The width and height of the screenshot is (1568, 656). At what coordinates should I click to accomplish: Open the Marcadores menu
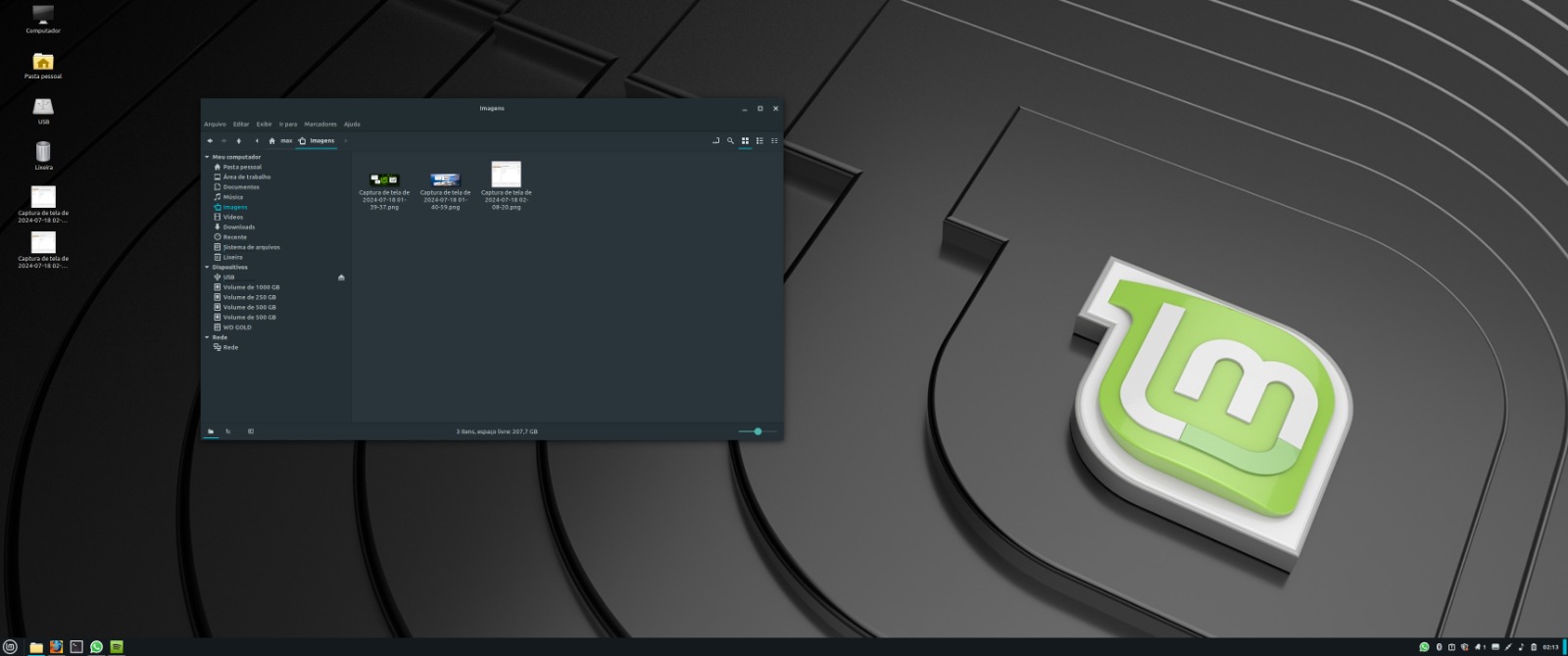(x=320, y=125)
